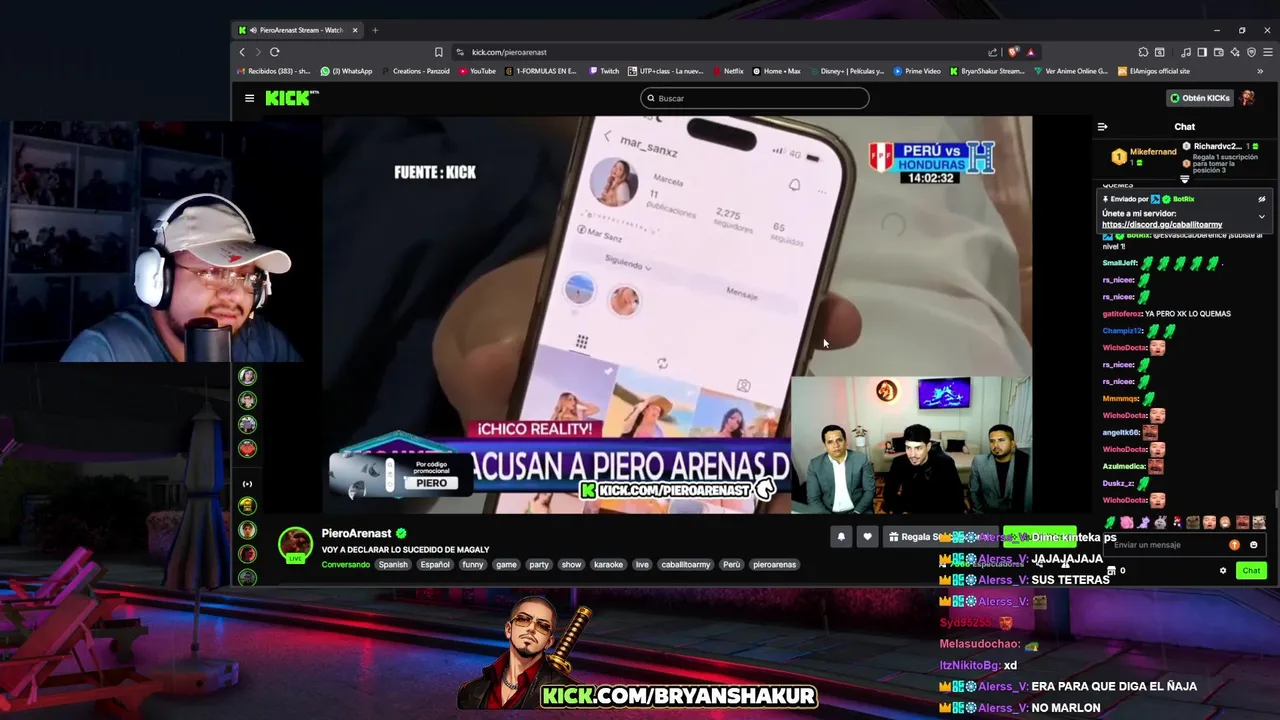Click the bookmark icon in the address bar
1280x720 pixels.
tap(438, 52)
